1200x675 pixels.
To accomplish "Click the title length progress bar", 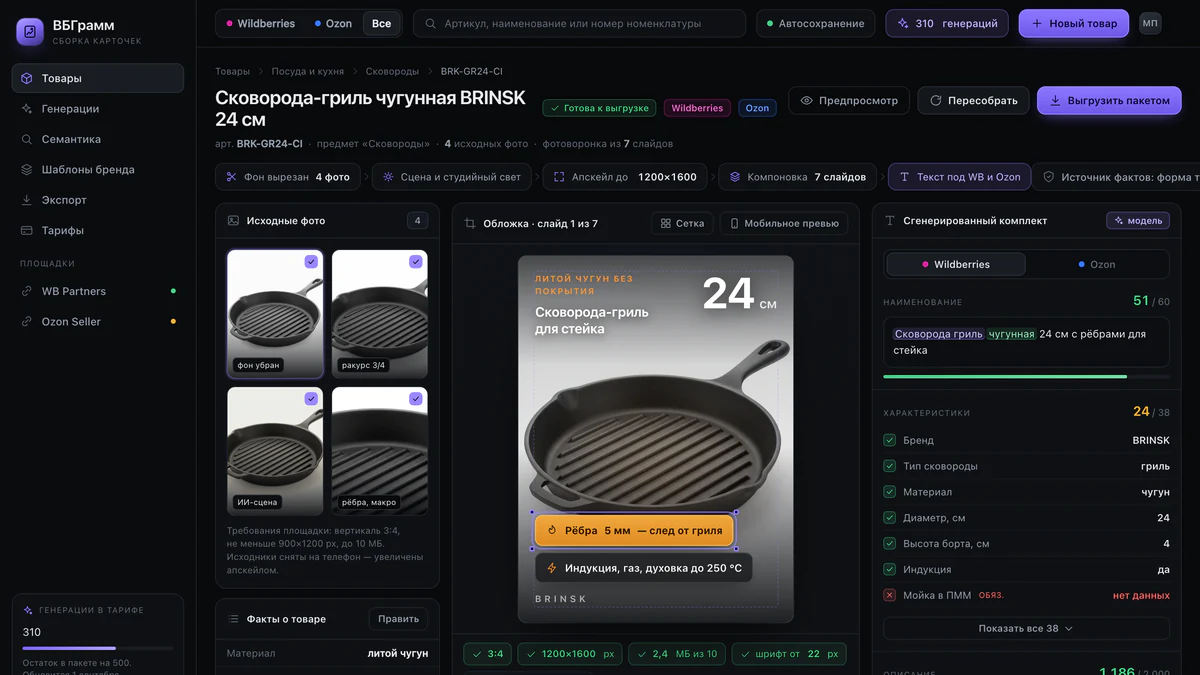I will [1026, 377].
